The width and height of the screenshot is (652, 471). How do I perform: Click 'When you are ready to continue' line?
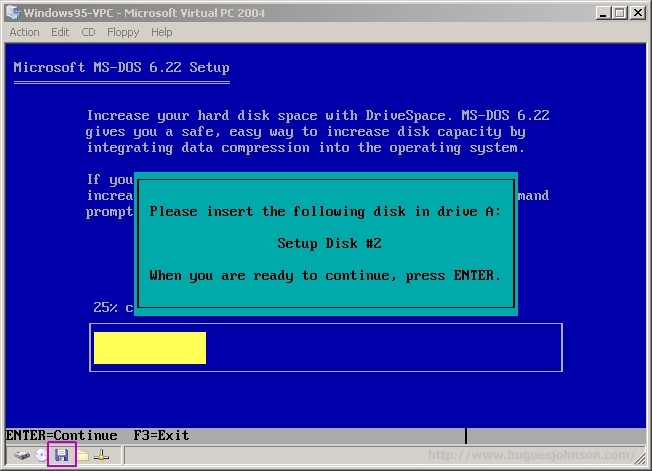325,276
